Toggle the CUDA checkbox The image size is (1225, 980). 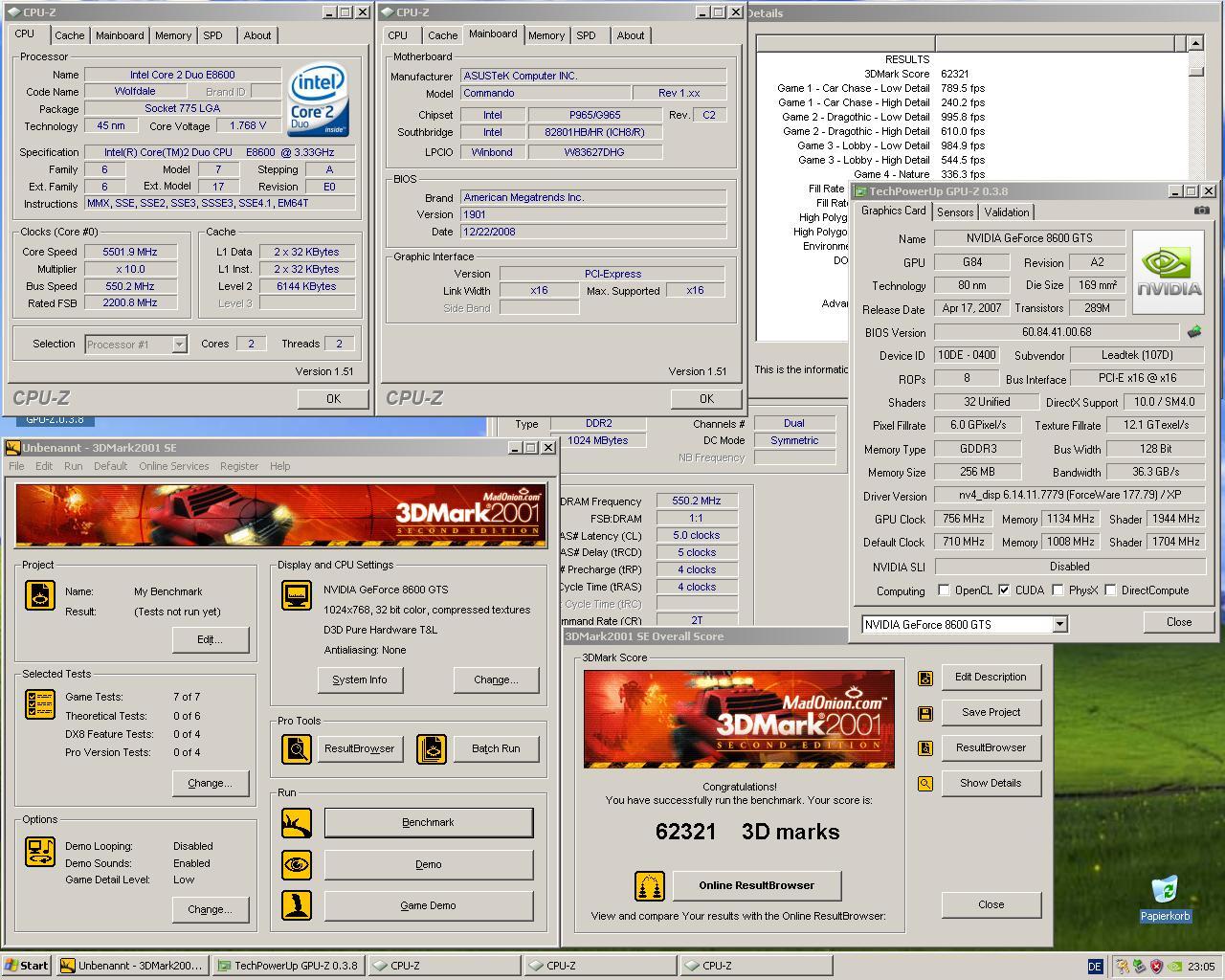click(1003, 590)
